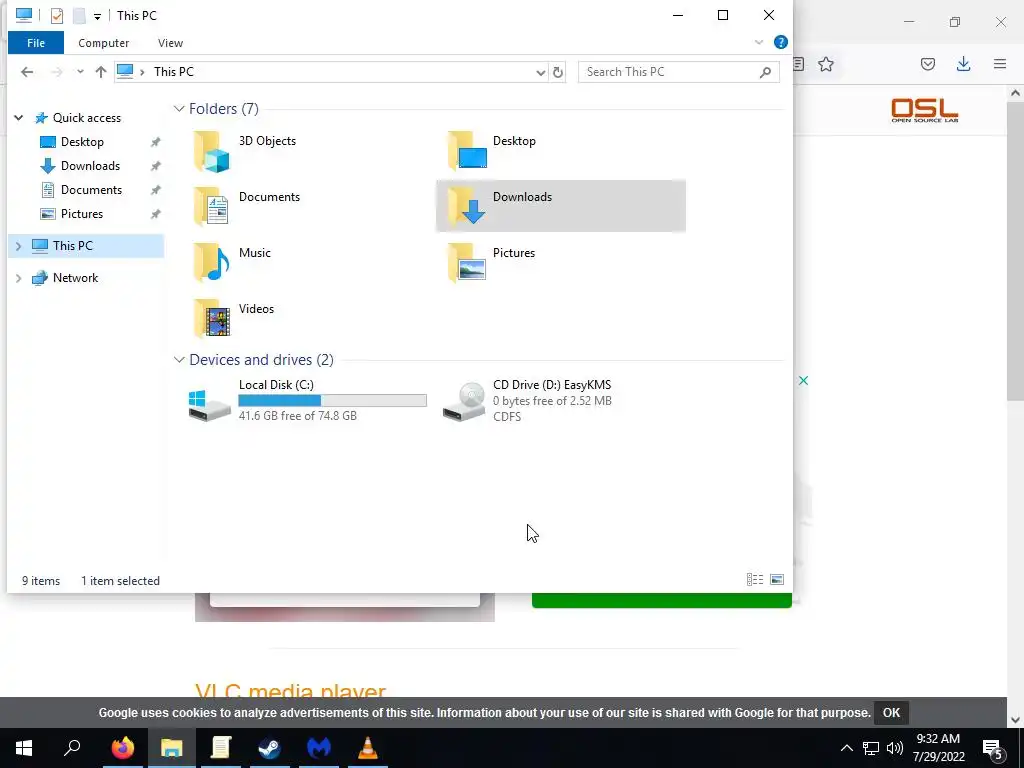The height and width of the screenshot is (768, 1024).
Task: Open taskbar Search magnifier
Action: [x=72, y=748]
